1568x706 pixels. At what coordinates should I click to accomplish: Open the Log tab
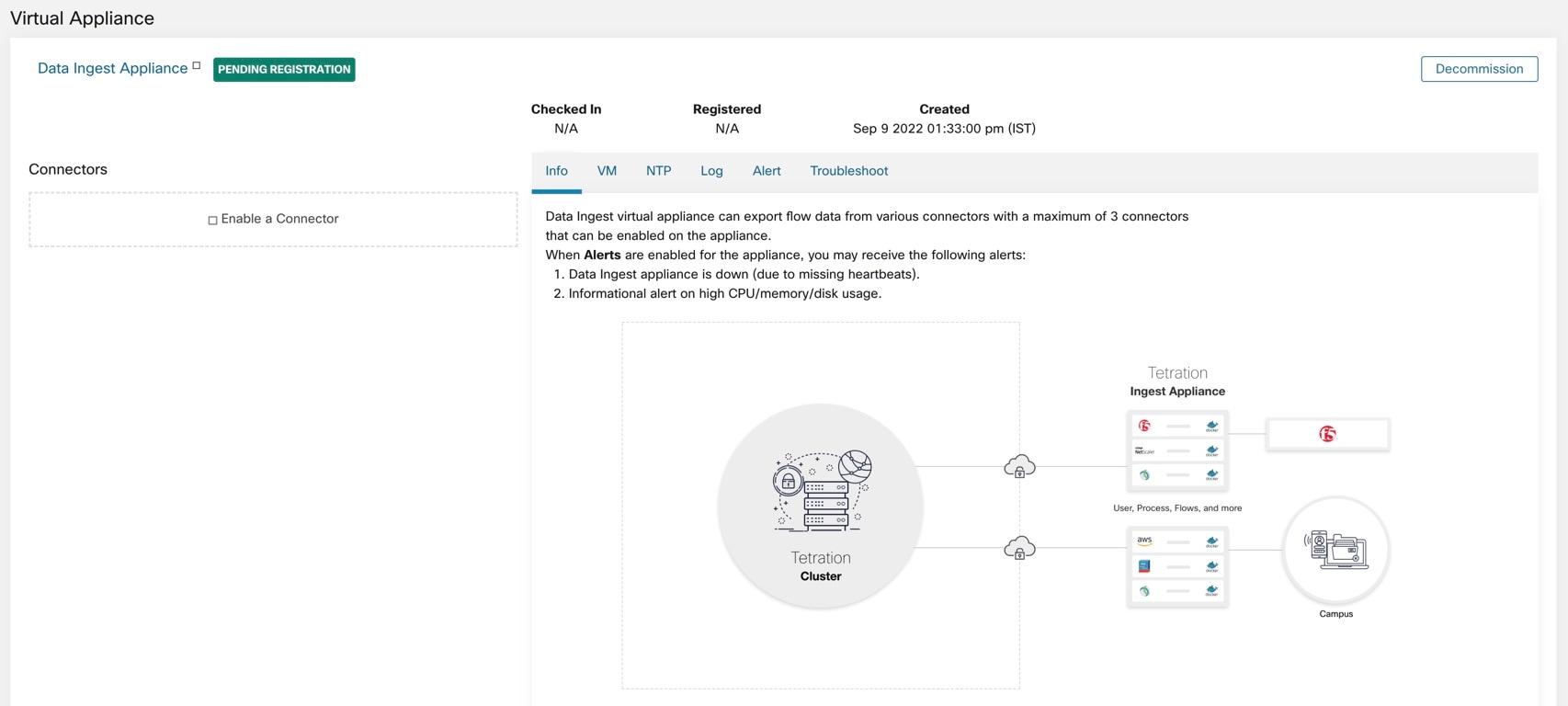[x=711, y=171]
